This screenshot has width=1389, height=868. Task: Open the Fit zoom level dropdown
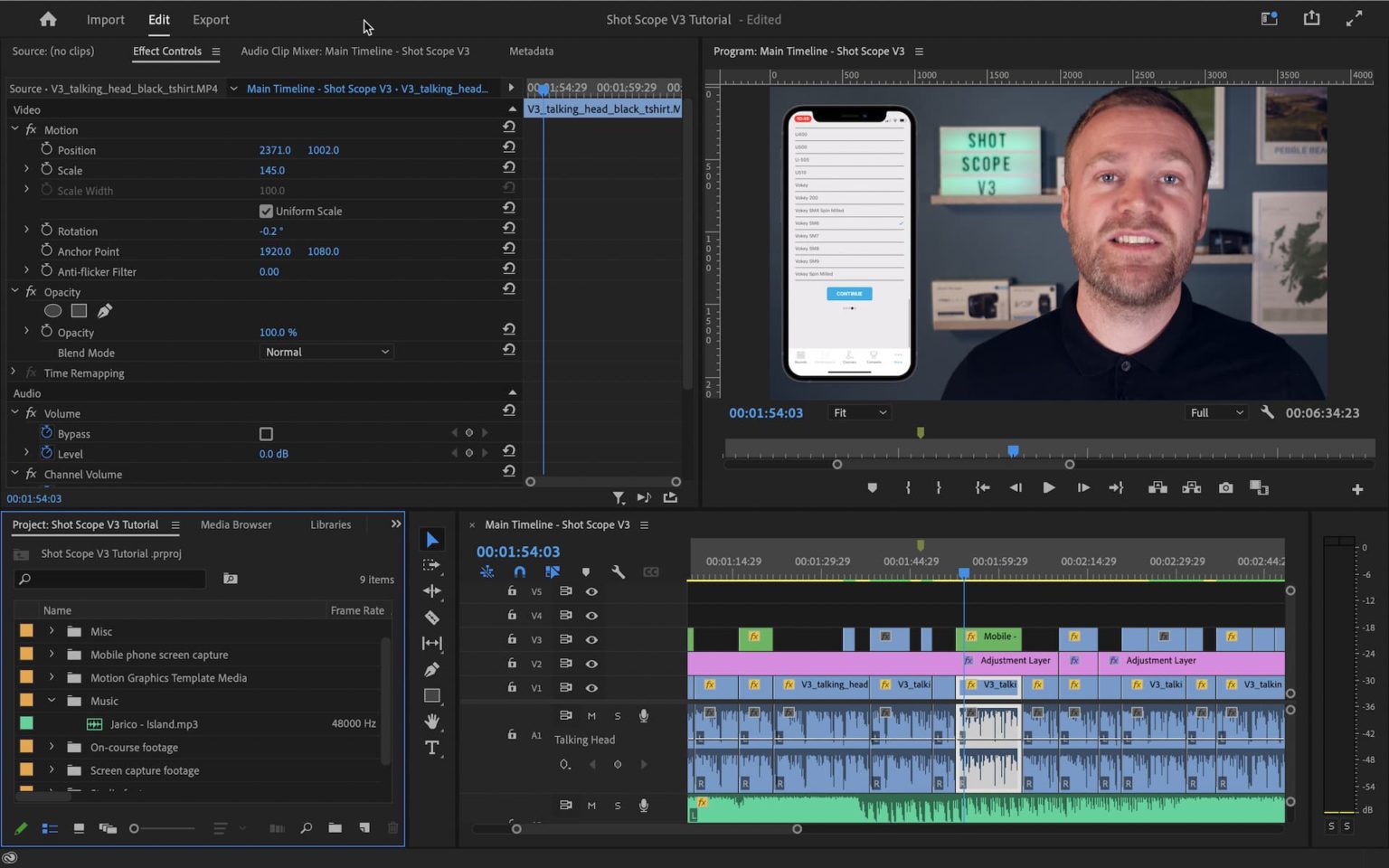tap(857, 412)
